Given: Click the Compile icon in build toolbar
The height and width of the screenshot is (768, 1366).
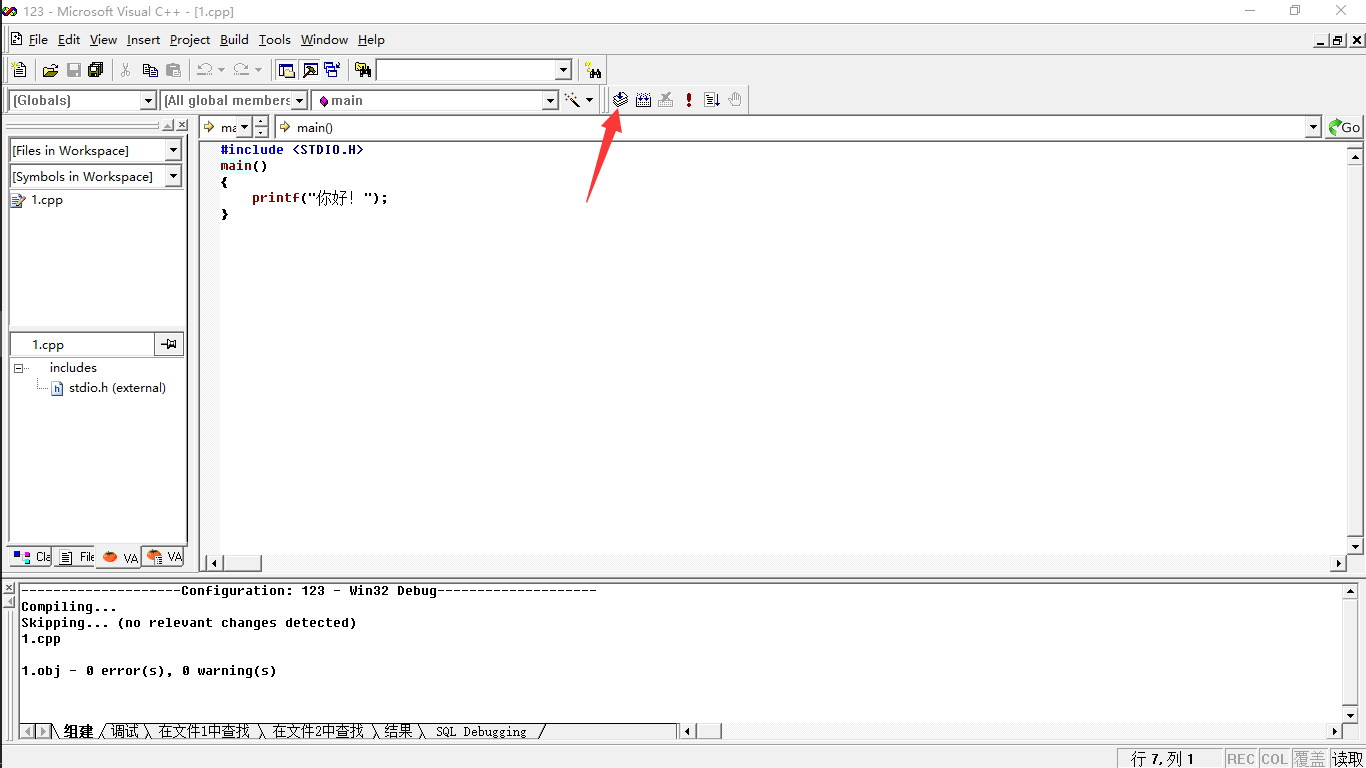Looking at the screenshot, I should coord(620,100).
